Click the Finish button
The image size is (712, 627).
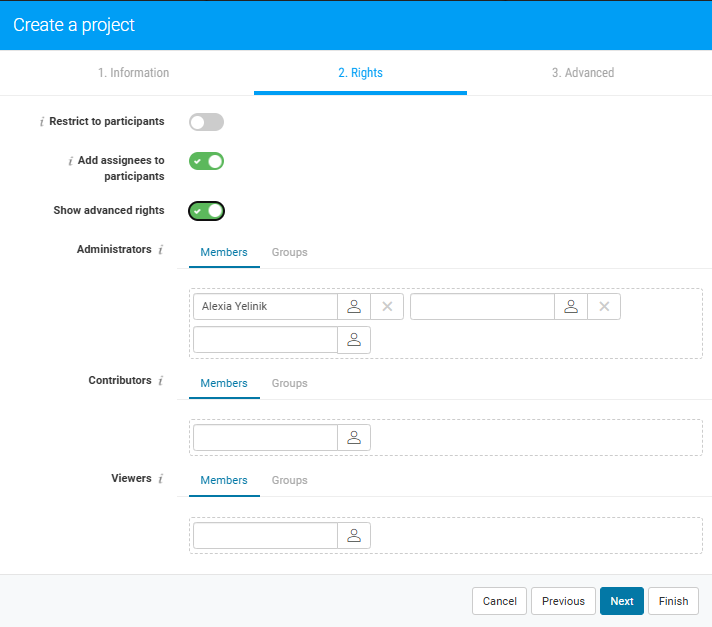coord(673,601)
